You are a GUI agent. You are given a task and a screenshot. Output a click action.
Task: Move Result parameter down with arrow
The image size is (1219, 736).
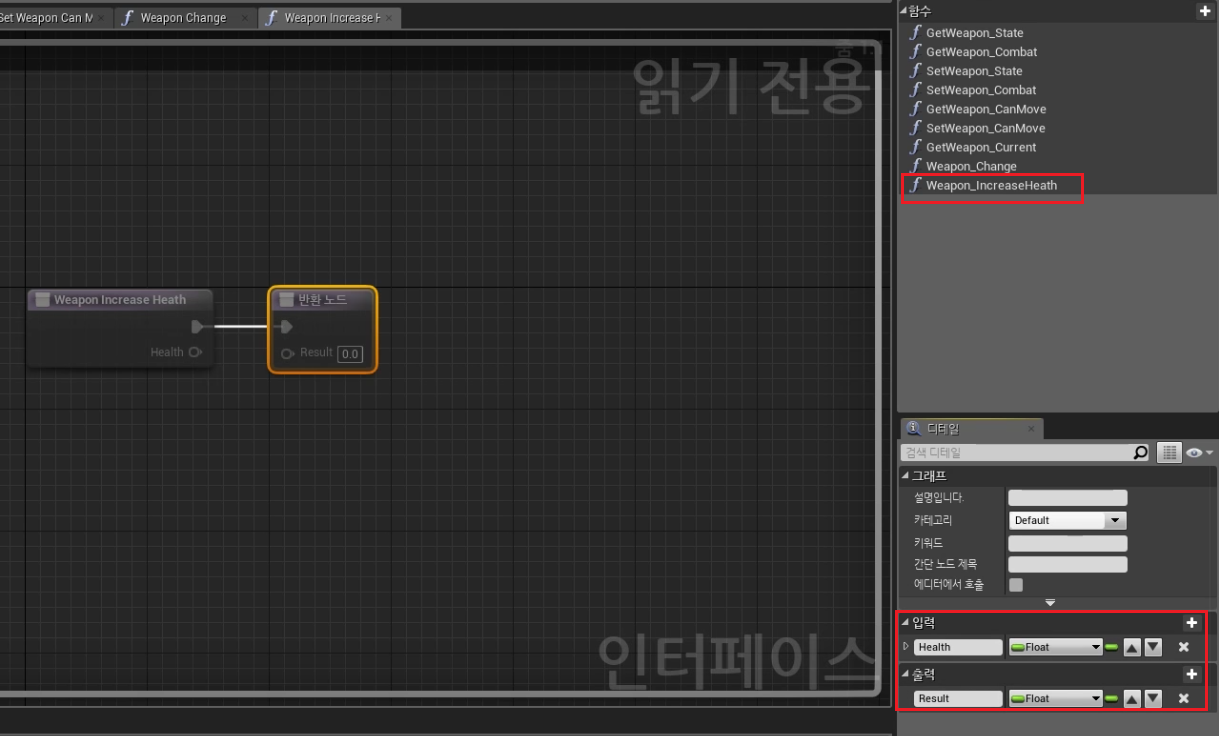(x=1153, y=698)
